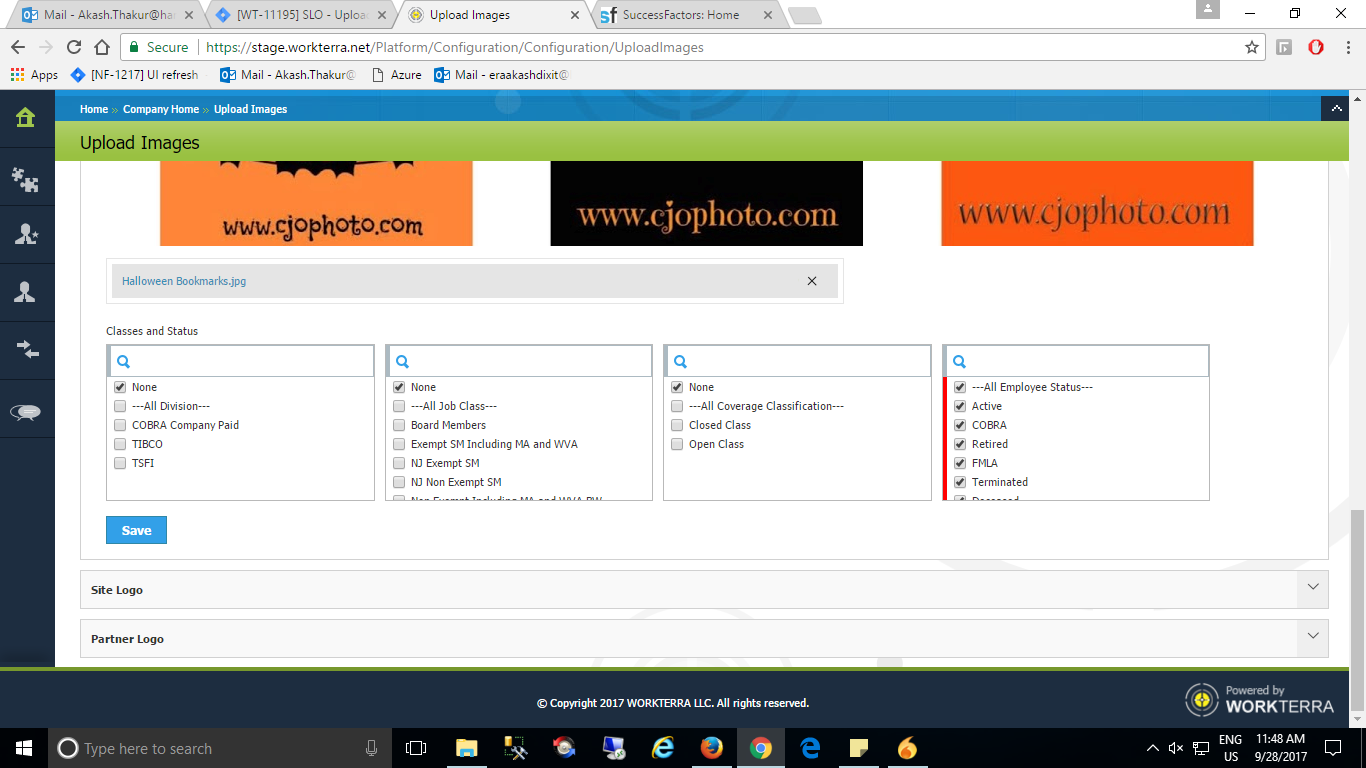
Task: Open the Home icon in sidebar
Action: pyautogui.click(x=26, y=118)
